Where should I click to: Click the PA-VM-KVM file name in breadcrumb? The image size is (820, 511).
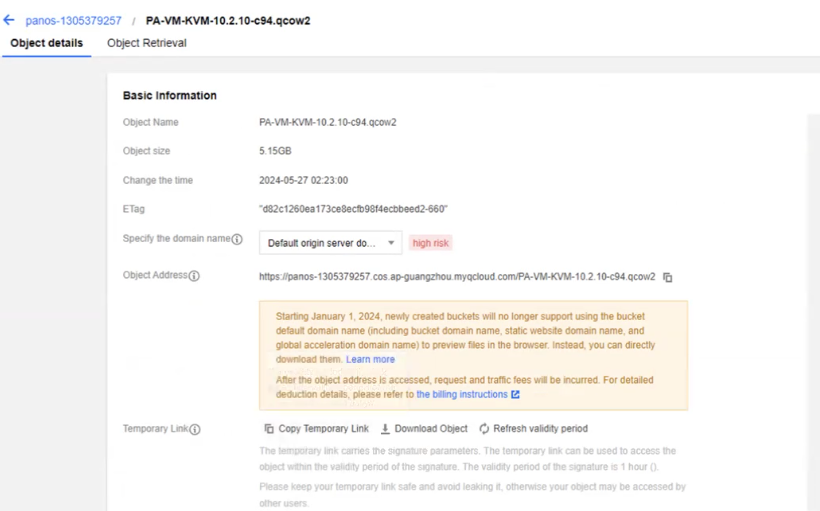point(228,21)
